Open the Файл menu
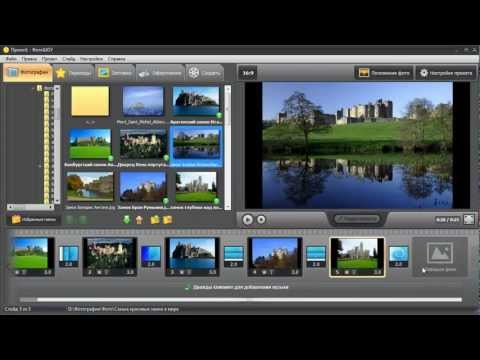The height and width of the screenshot is (360, 480). [11, 59]
